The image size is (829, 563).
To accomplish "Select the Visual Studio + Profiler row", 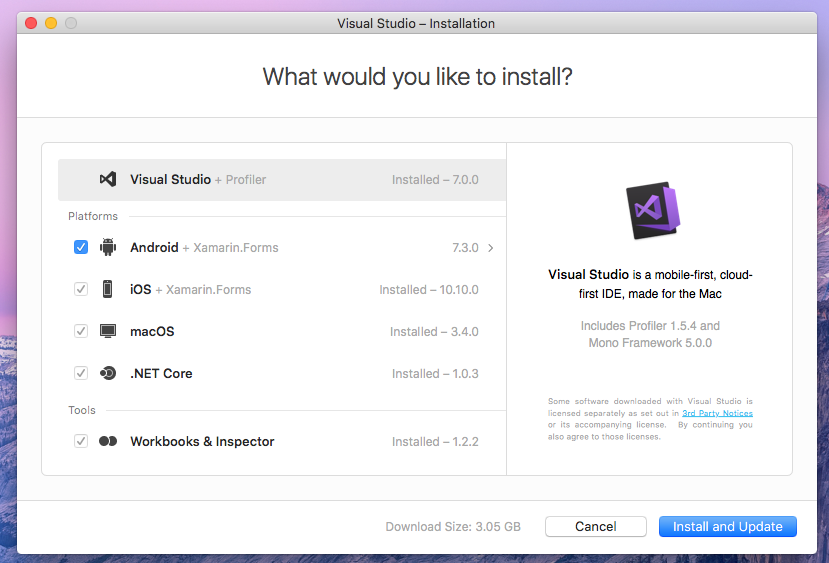I will click(282, 180).
